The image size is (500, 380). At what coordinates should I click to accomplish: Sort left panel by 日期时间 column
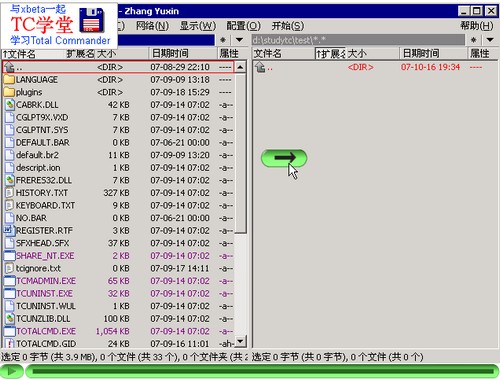[x=183, y=54]
